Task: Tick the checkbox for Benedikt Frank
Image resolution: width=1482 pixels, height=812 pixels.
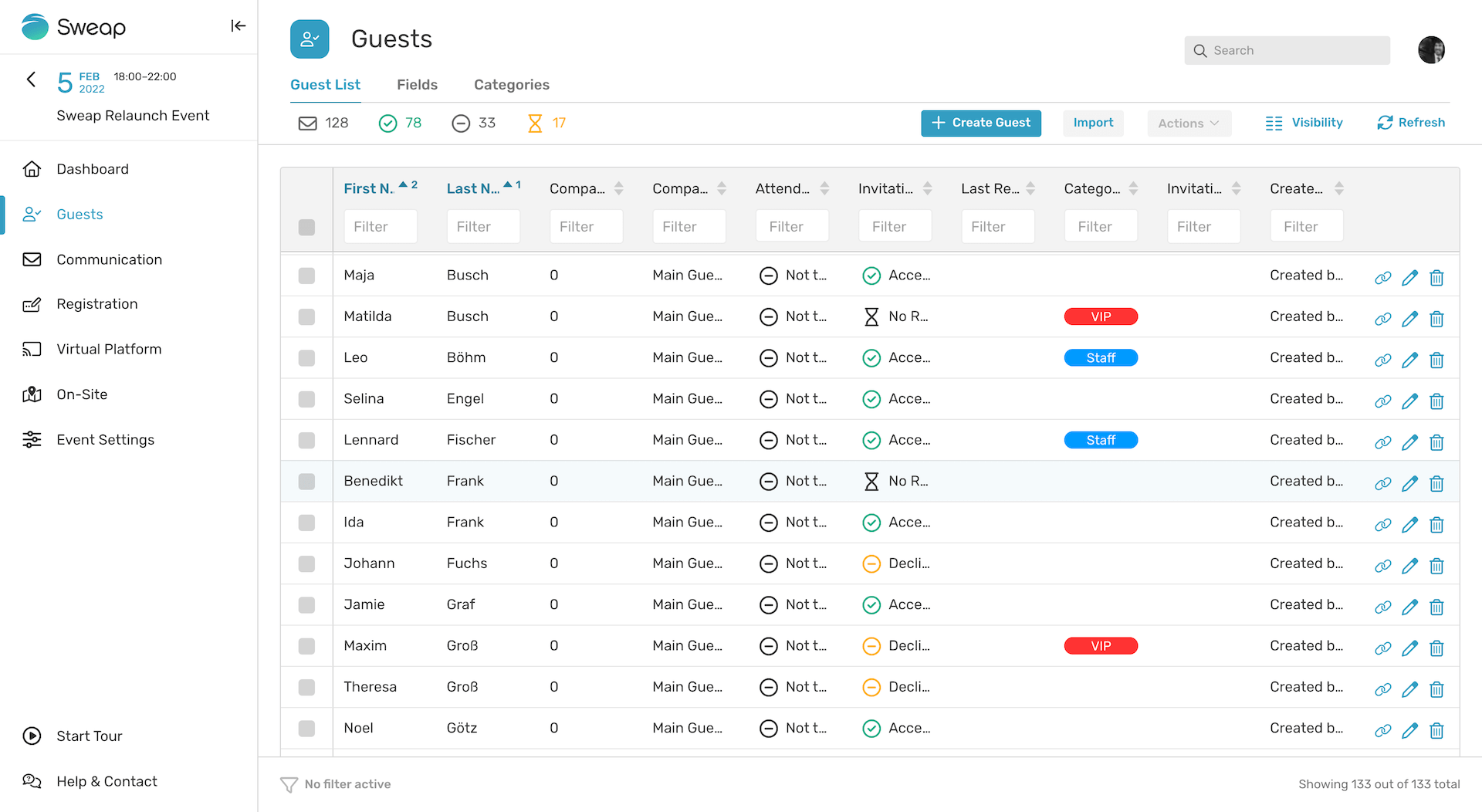Action: 306,482
